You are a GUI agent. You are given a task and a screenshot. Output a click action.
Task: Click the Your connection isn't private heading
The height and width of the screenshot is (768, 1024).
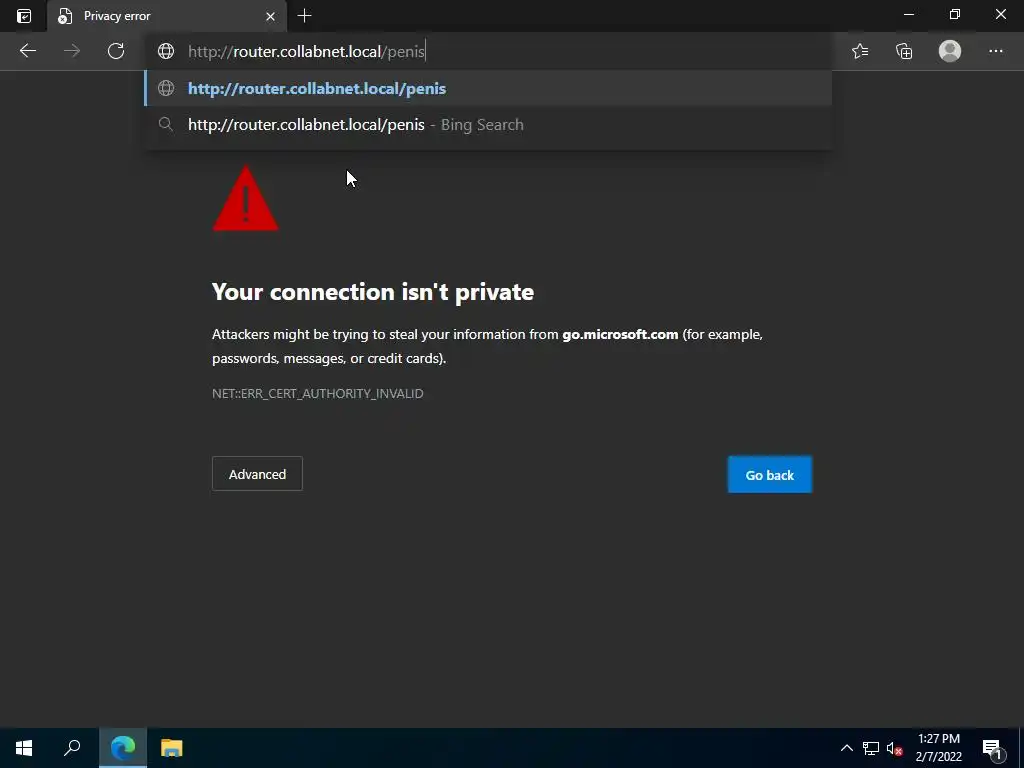[x=373, y=291]
